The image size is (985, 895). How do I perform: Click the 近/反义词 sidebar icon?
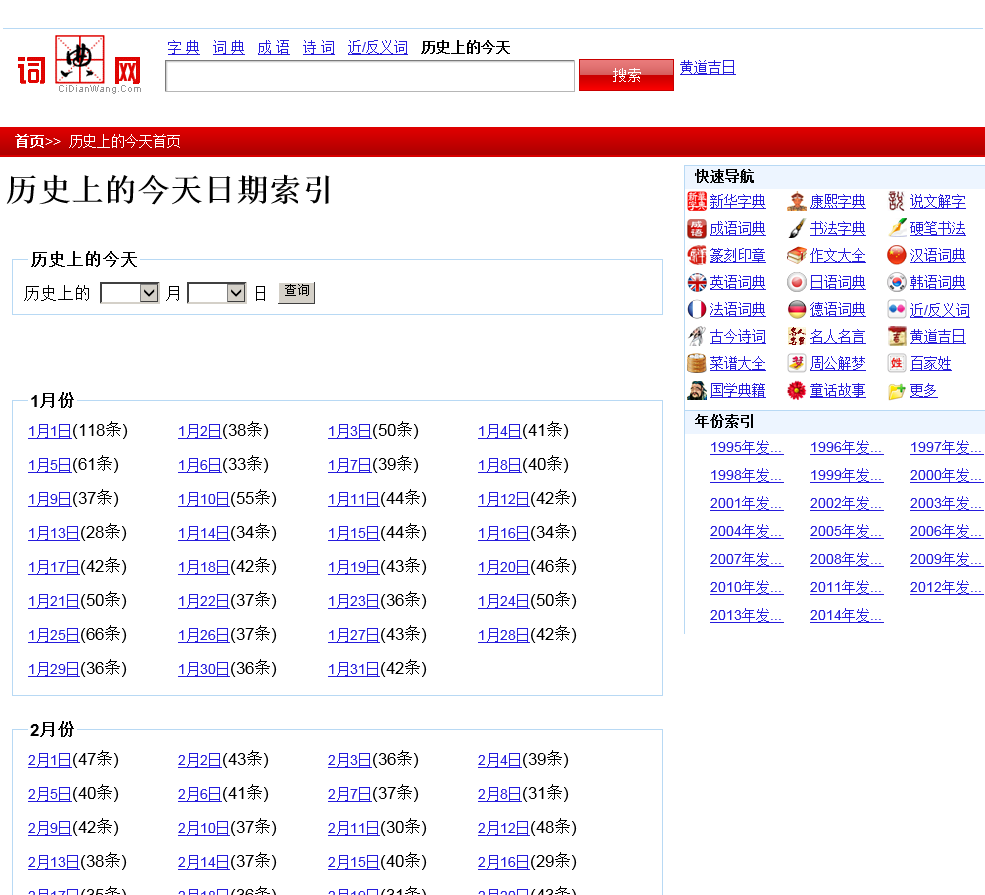tap(896, 310)
